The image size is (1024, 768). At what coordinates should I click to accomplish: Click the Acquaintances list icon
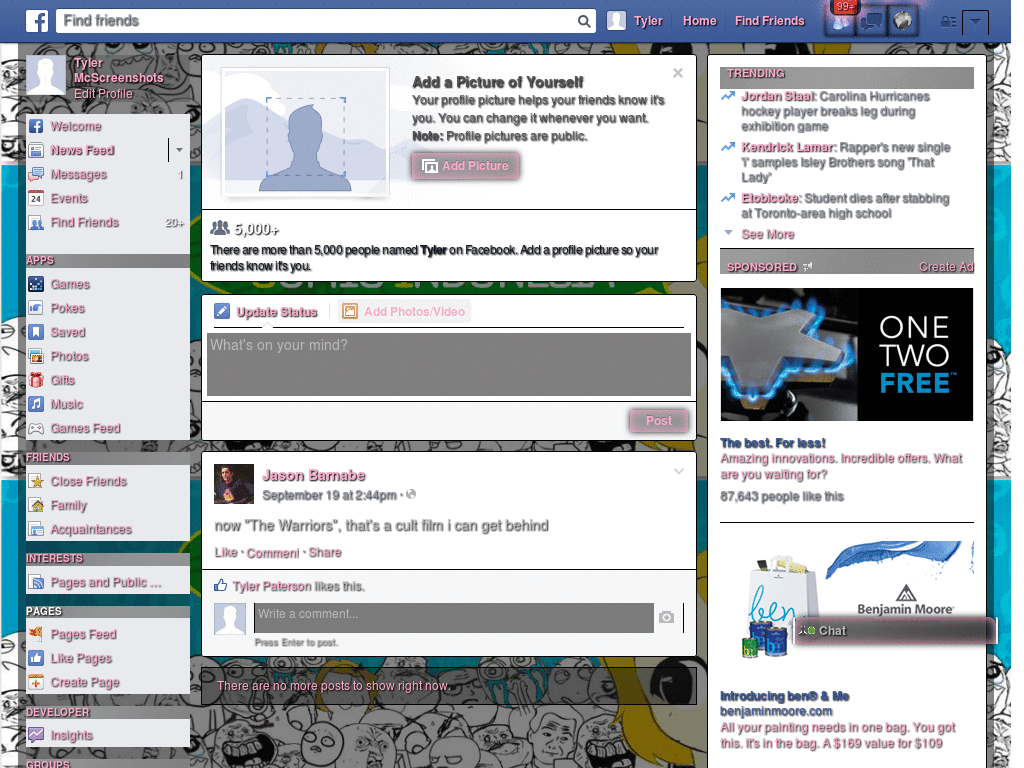pyautogui.click(x=36, y=529)
